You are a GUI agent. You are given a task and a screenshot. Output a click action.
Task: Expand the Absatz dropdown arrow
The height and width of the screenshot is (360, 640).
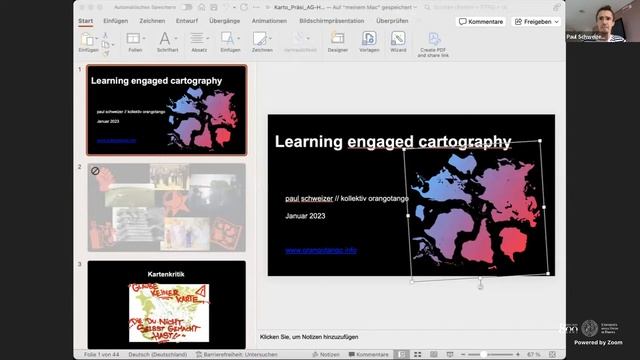(x=208, y=39)
